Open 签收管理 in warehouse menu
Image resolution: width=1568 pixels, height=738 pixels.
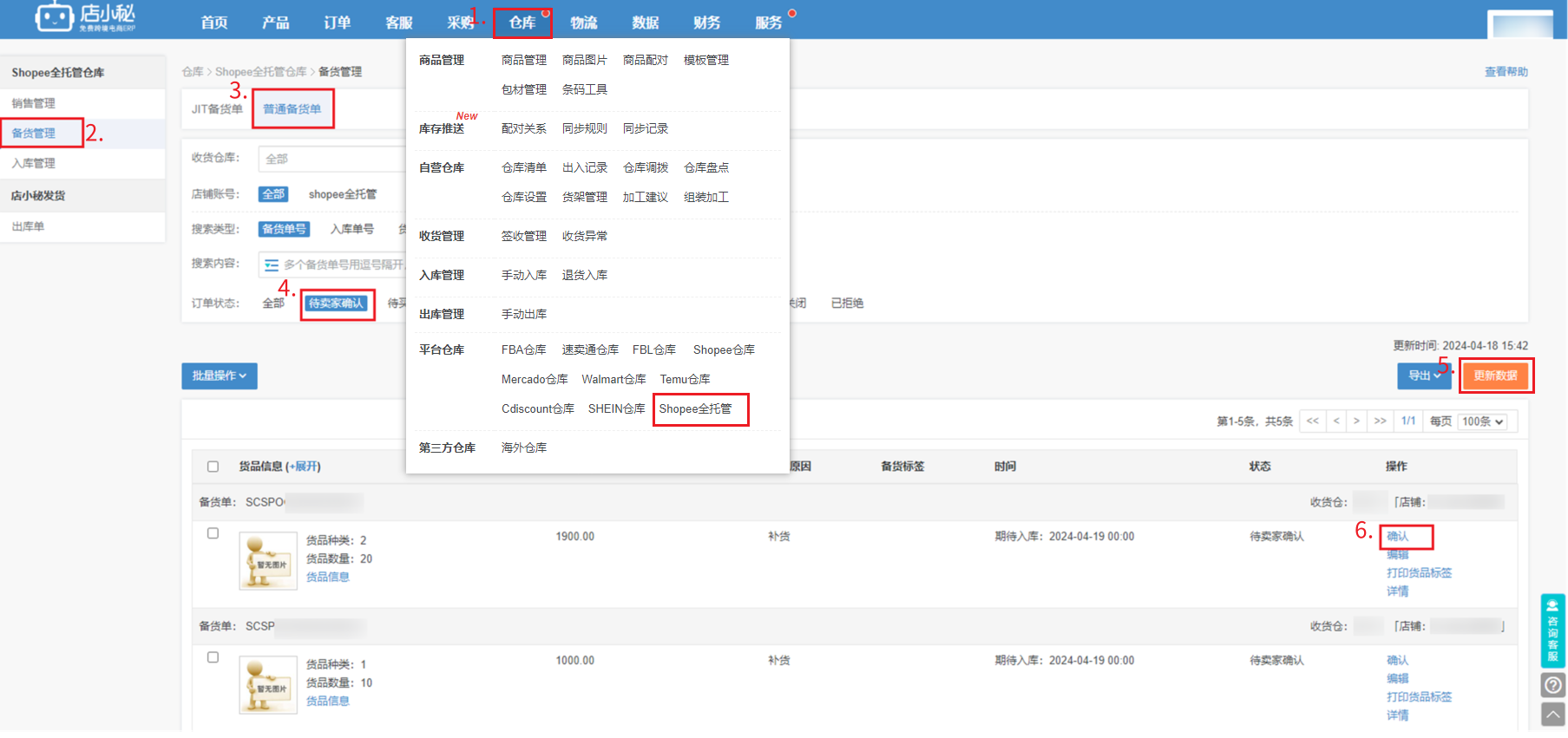tap(524, 236)
